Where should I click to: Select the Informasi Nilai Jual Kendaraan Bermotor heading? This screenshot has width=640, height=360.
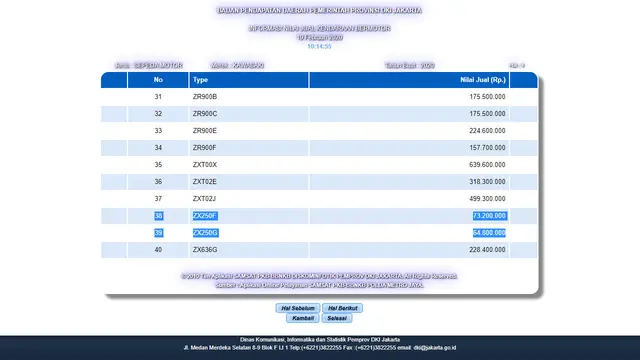(319, 29)
